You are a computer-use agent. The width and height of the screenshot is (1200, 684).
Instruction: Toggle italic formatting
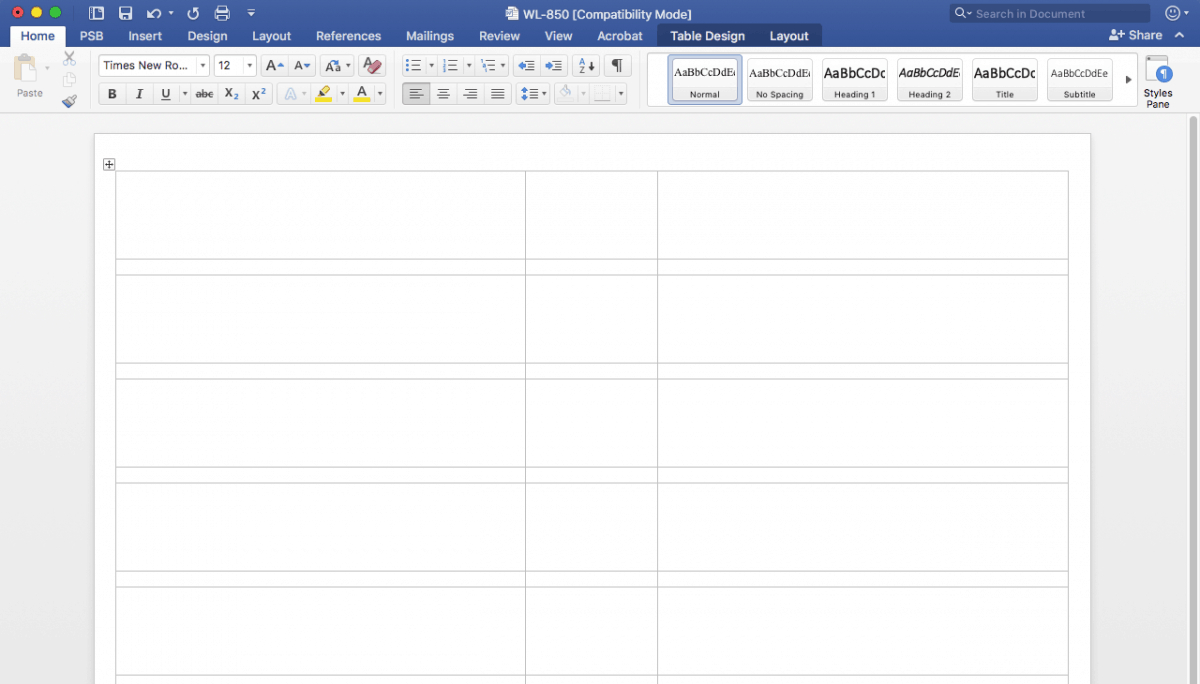click(139, 94)
